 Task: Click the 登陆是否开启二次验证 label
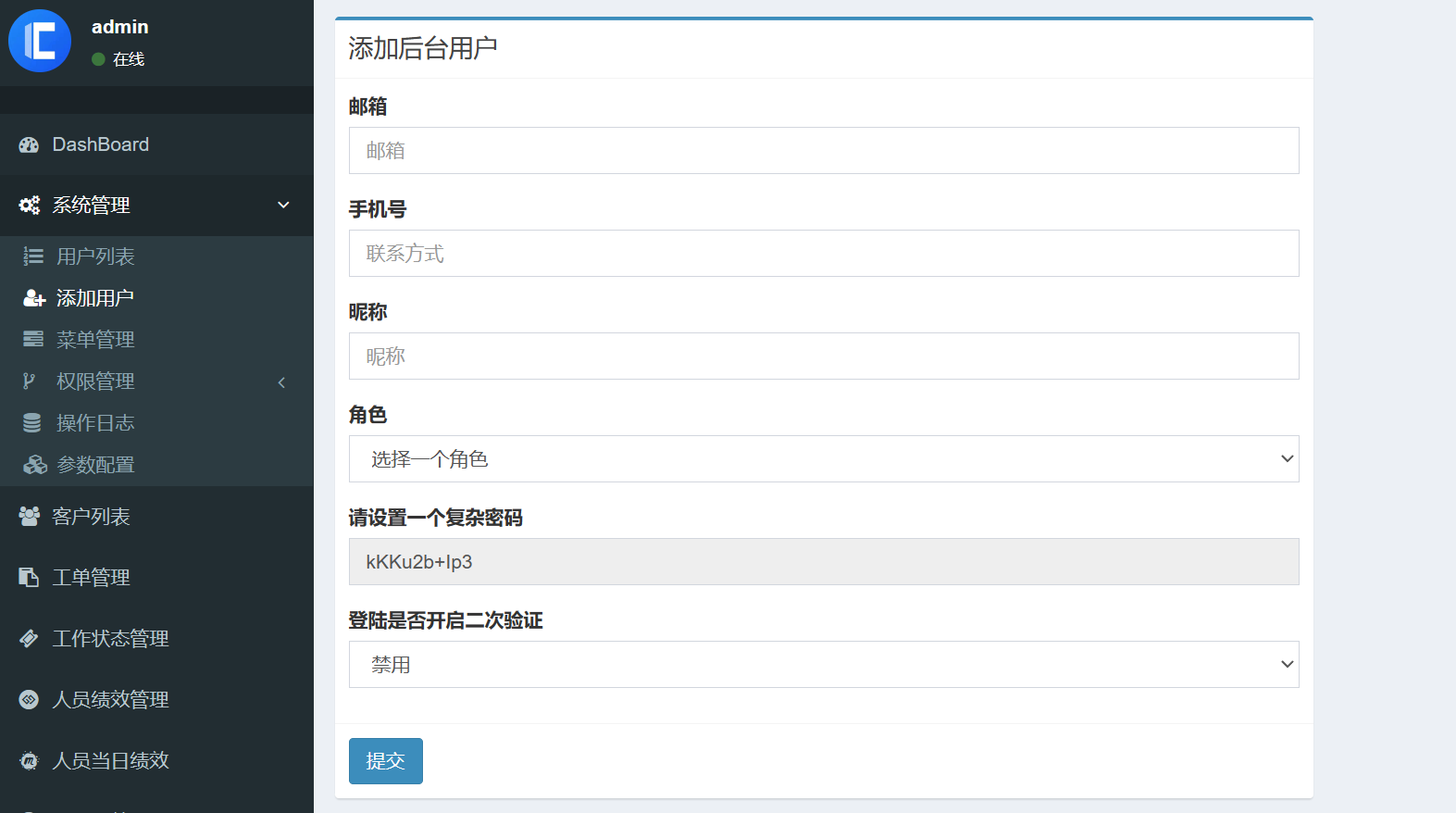click(446, 620)
